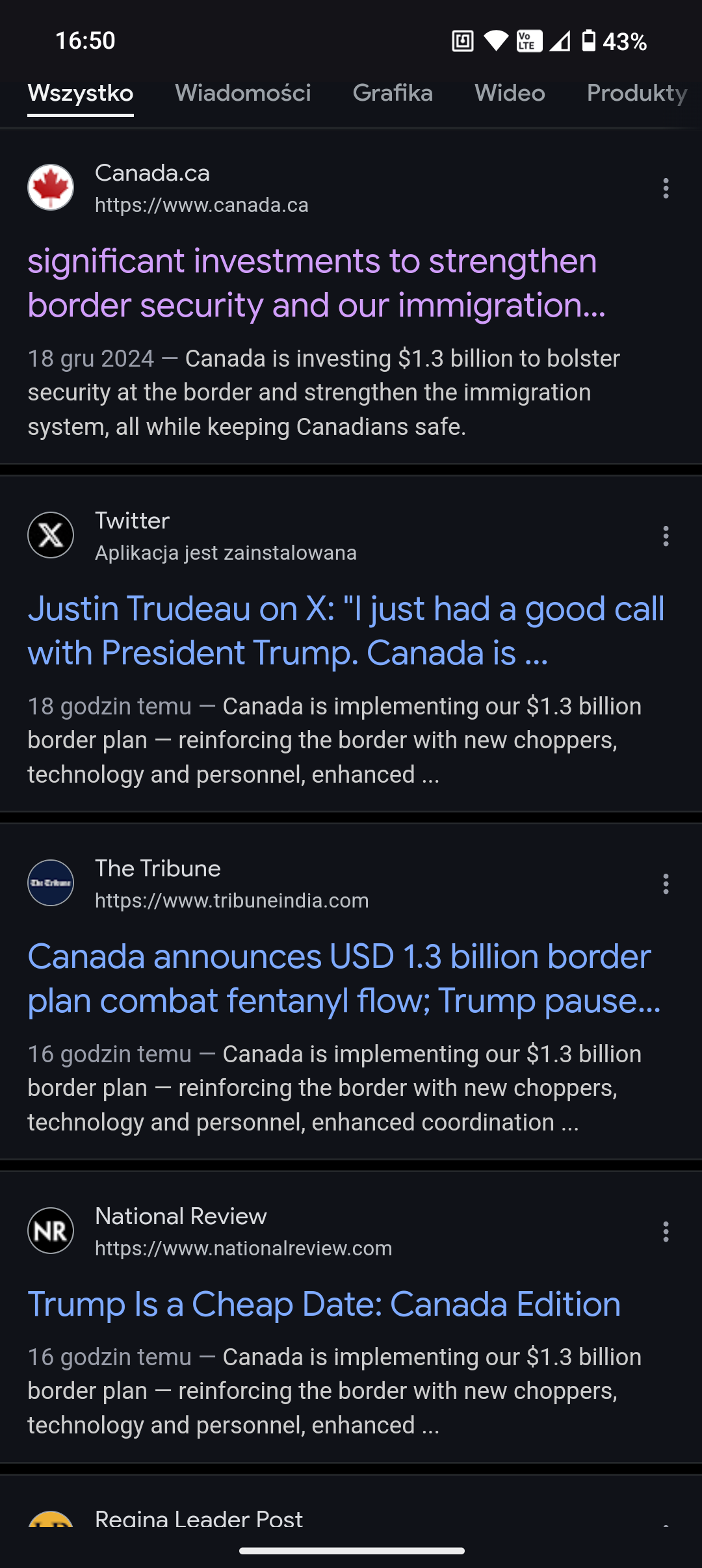
Task: Switch to the Grafika tab
Action: tap(393, 93)
